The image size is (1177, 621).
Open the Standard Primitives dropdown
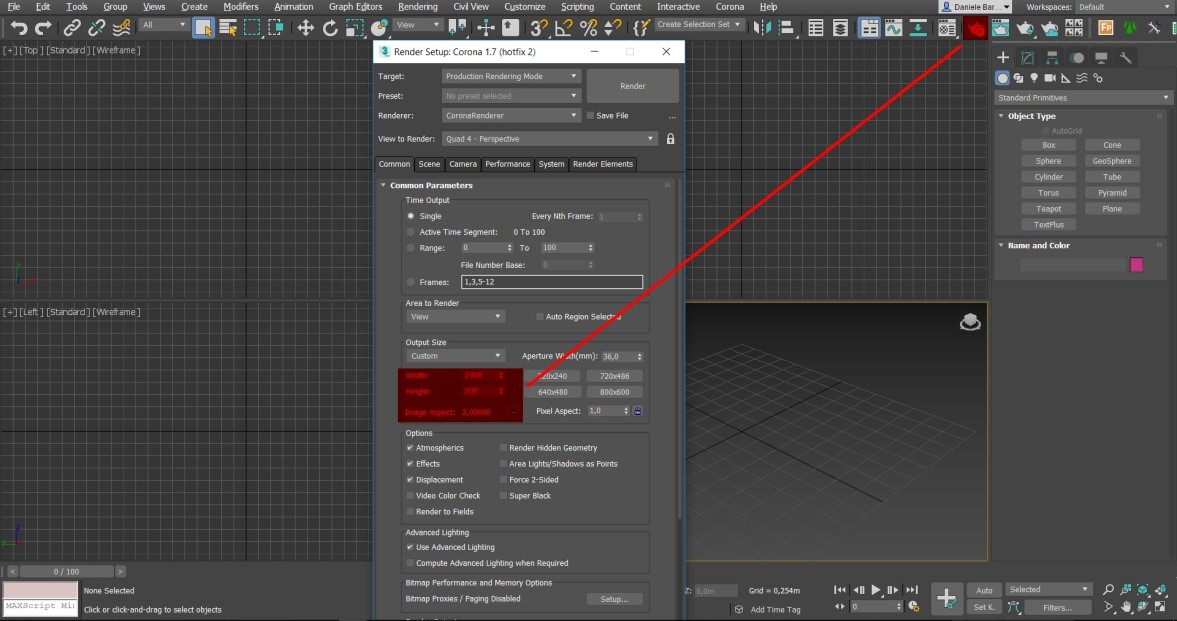[x=1083, y=98]
